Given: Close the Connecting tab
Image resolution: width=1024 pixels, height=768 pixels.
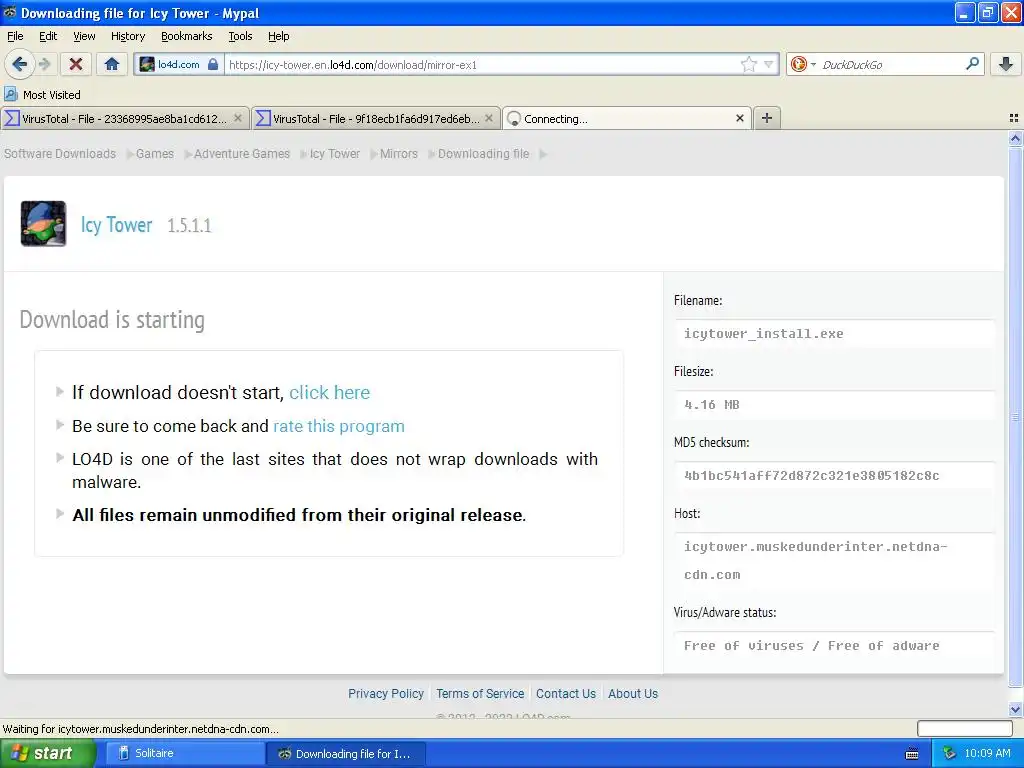Looking at the screenshot, I should pos(739,118).
